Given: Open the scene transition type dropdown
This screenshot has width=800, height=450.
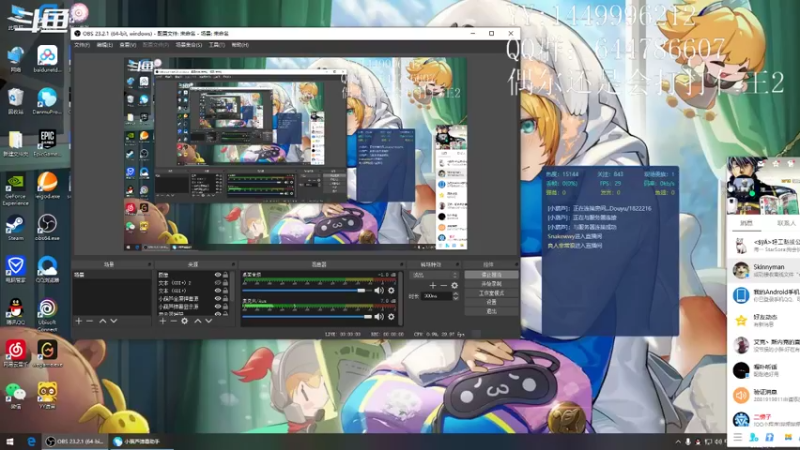Looking at the screenshot, I should 434,275.
